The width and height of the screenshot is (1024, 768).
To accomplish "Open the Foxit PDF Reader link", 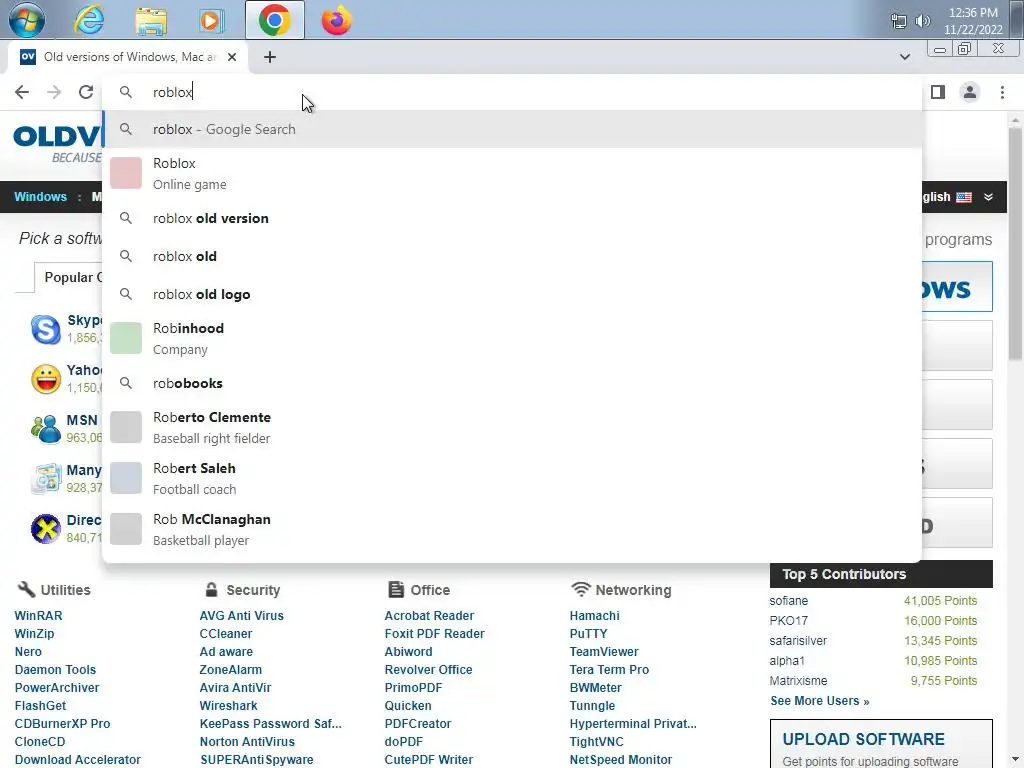I will [x=434, y=633].
